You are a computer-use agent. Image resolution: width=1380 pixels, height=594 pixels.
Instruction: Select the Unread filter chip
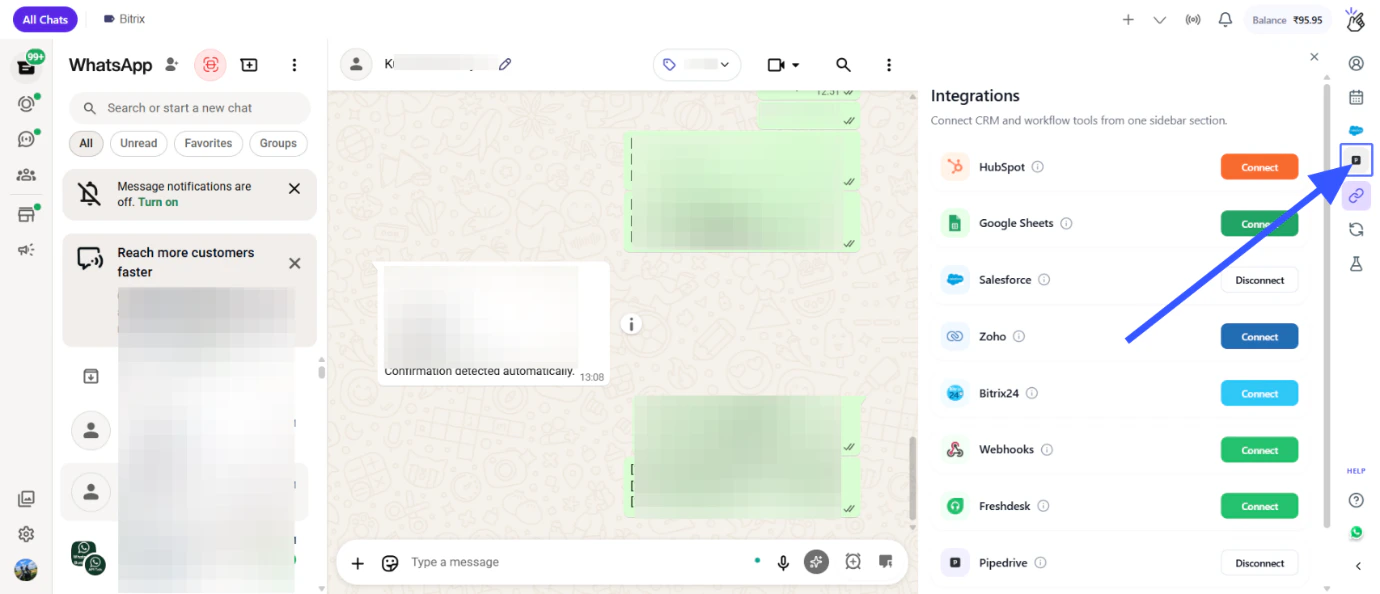point(138,143)
